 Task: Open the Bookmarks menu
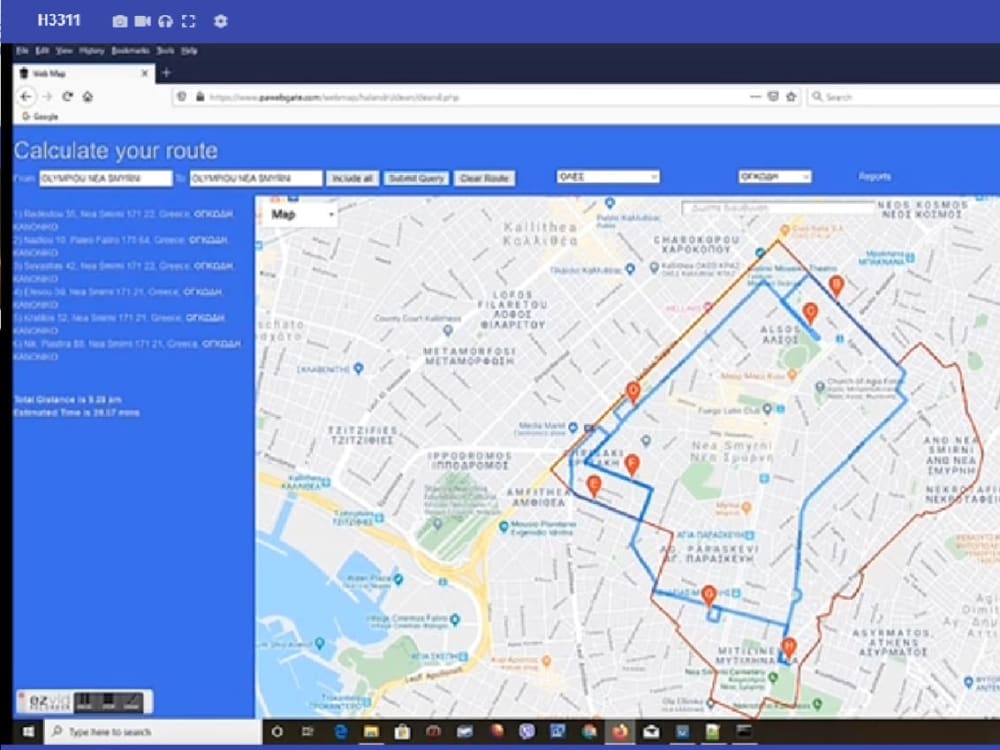click(x=130, y=50)
